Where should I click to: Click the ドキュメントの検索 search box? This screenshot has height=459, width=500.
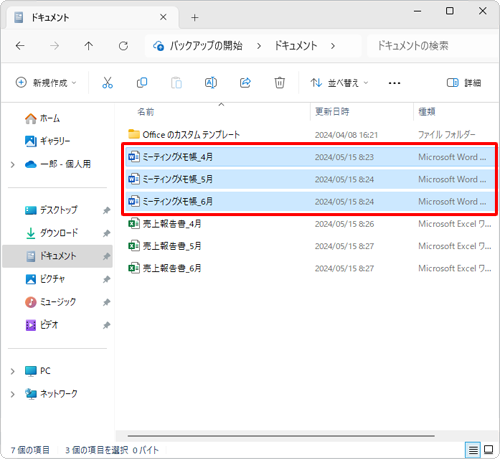[x=432, y=46]
